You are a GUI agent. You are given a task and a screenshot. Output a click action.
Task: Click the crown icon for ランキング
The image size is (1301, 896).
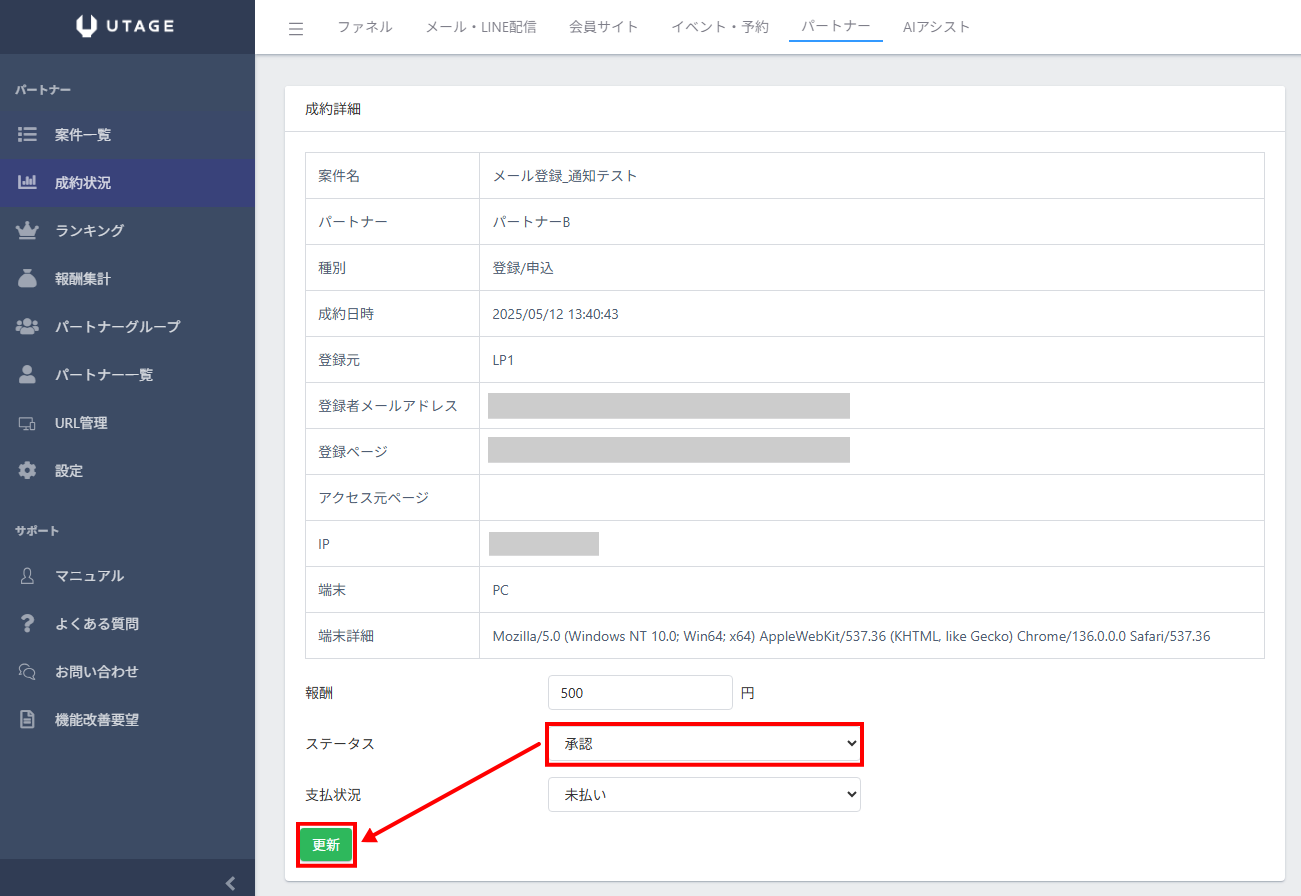coord(28,231)
